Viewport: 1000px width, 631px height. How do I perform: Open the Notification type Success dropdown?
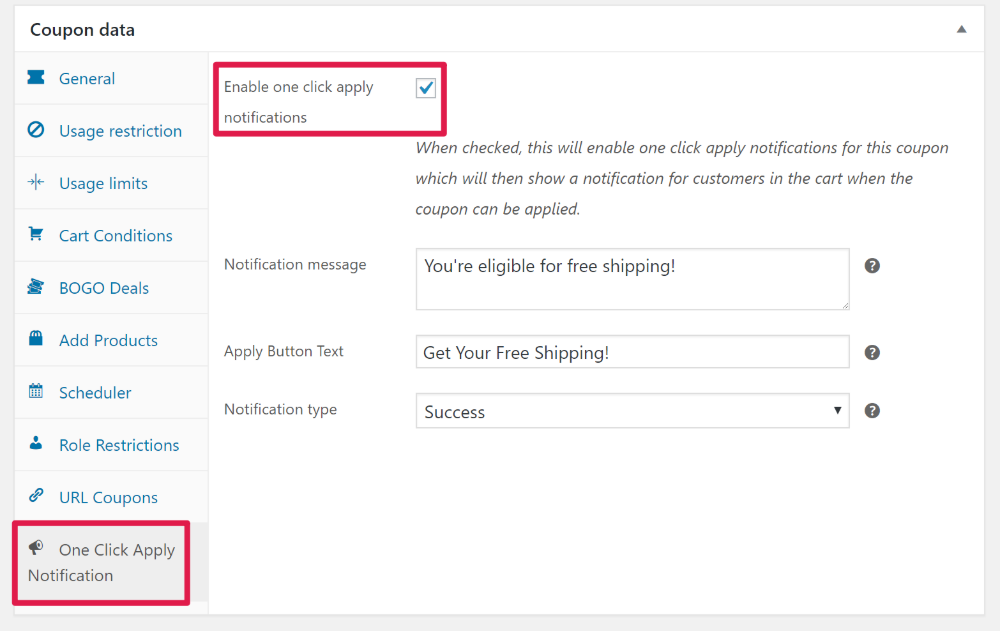coord(632,411)
